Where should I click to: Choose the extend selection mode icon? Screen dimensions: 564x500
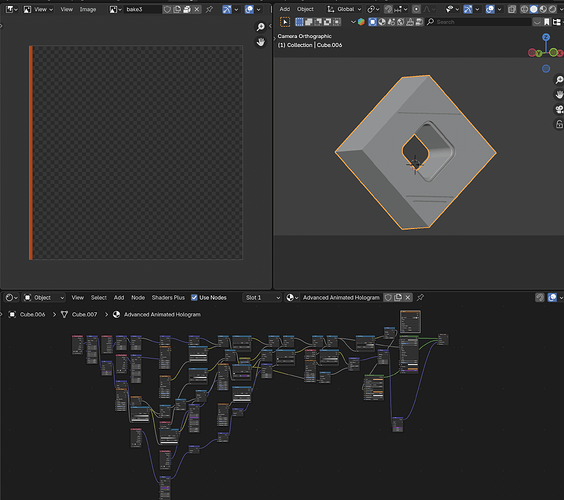309,22
